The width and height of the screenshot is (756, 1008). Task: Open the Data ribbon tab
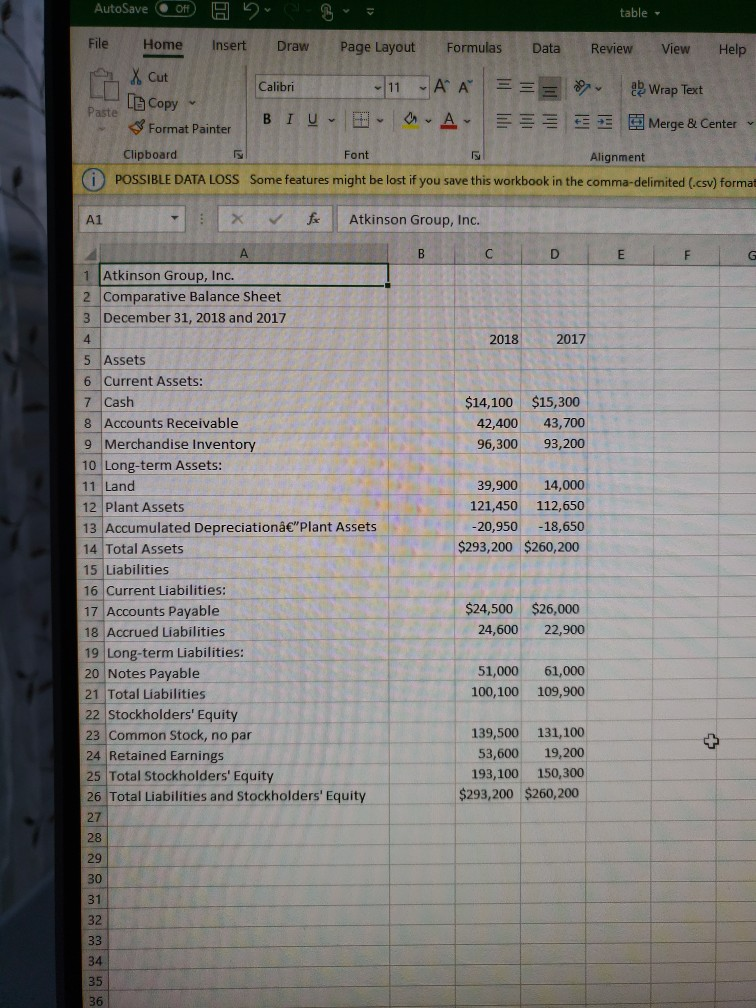pyautogui.click(x=546, y=49)
